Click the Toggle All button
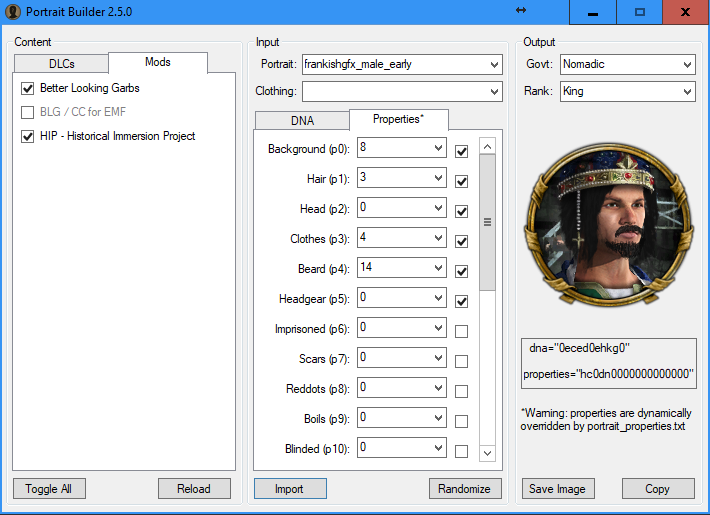This screenshot has width=710, height=515. 49,489
